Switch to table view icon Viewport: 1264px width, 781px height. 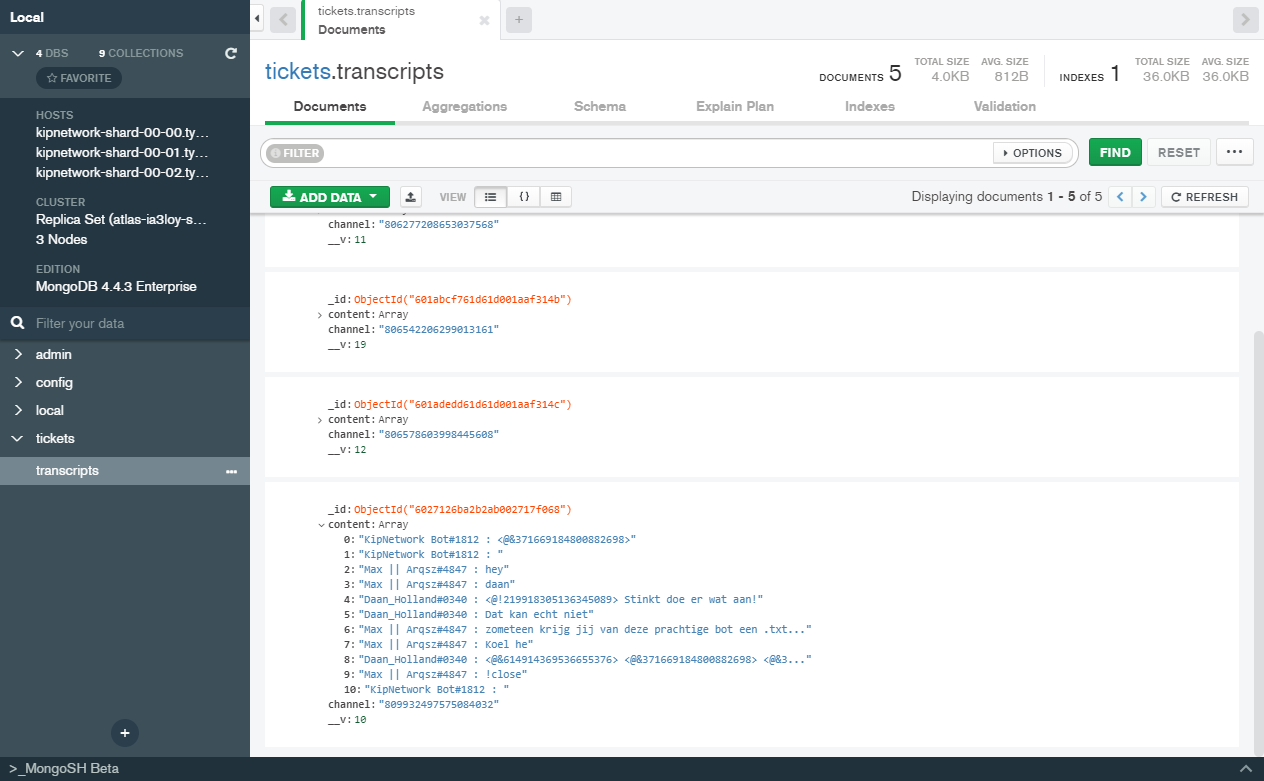(x=556, y=197)
